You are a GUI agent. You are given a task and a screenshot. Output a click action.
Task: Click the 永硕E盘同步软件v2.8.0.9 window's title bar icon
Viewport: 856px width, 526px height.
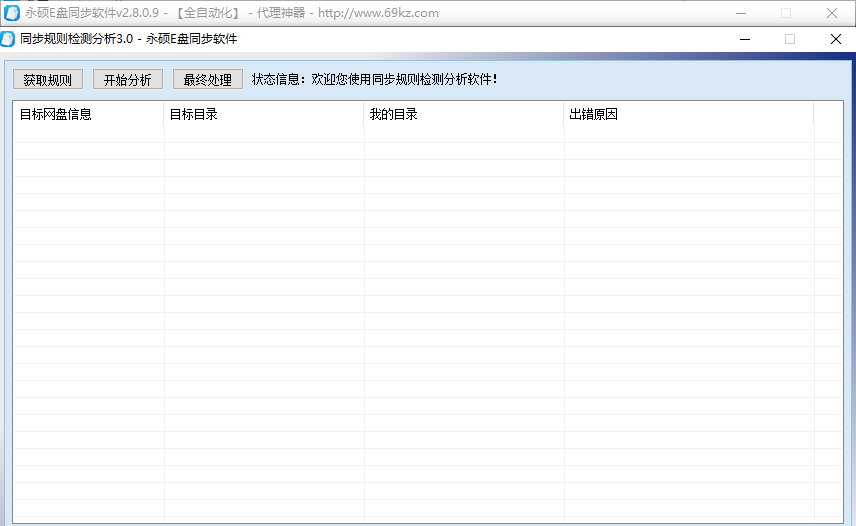(x=12, y=13)
